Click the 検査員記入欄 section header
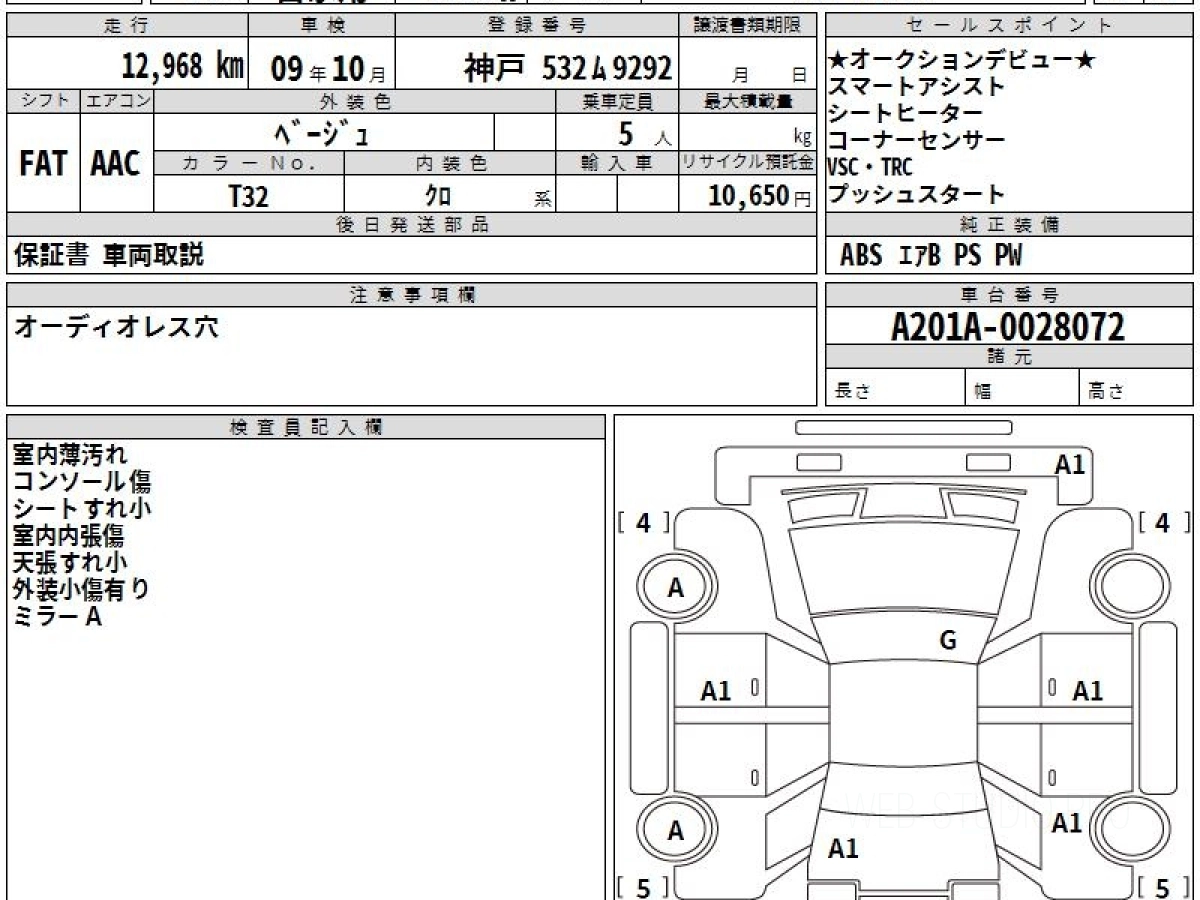Screen dimensions: 1200x900 click(306, 426)
